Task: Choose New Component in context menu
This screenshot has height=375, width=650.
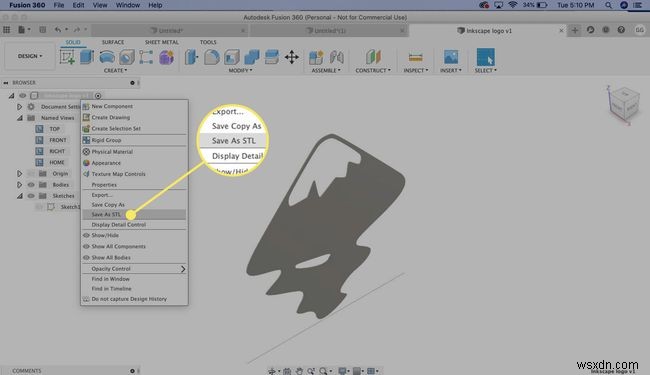Action: [134, 106]
